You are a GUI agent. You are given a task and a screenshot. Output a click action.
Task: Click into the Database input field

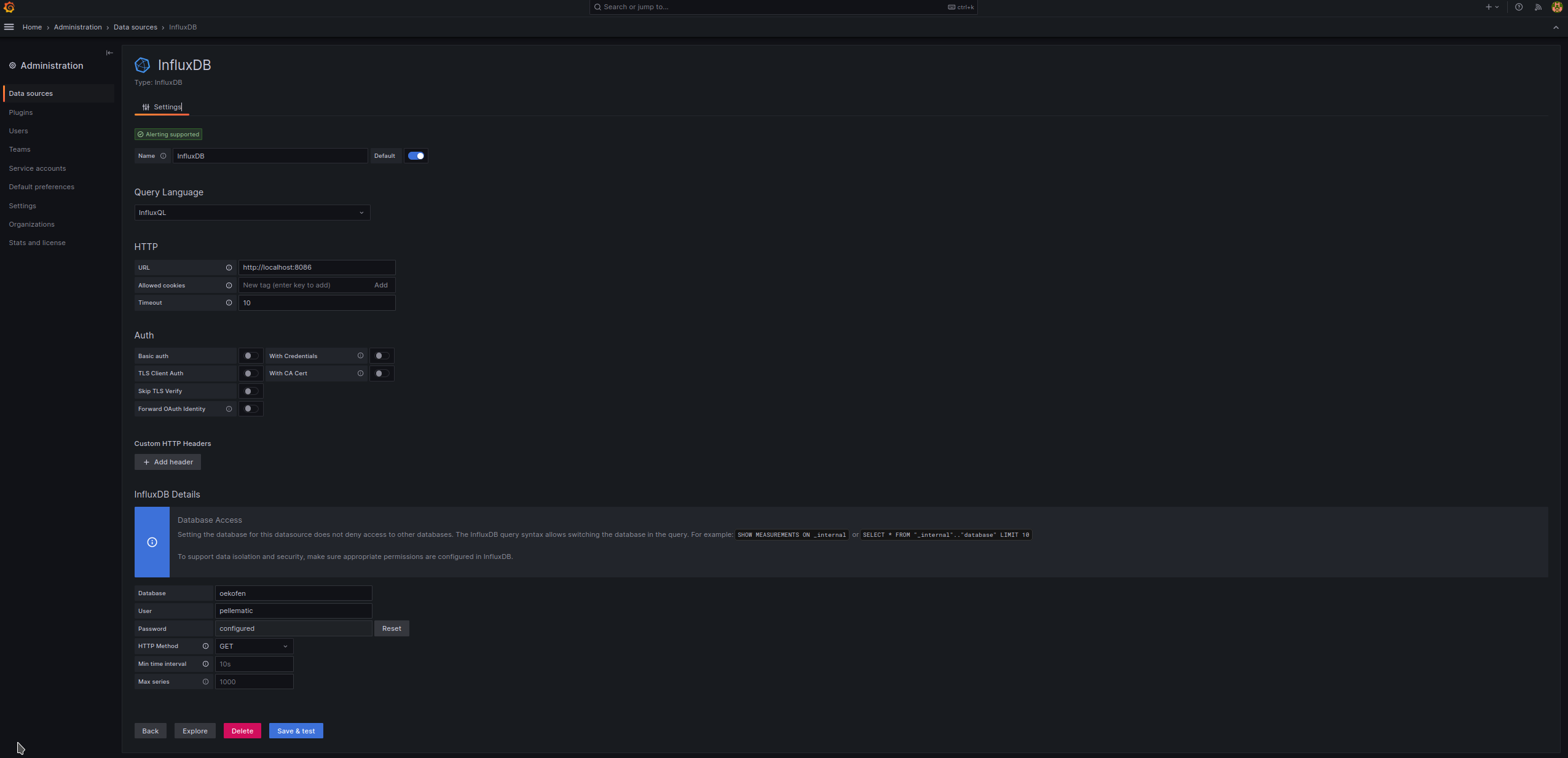[x=293, y=593]
